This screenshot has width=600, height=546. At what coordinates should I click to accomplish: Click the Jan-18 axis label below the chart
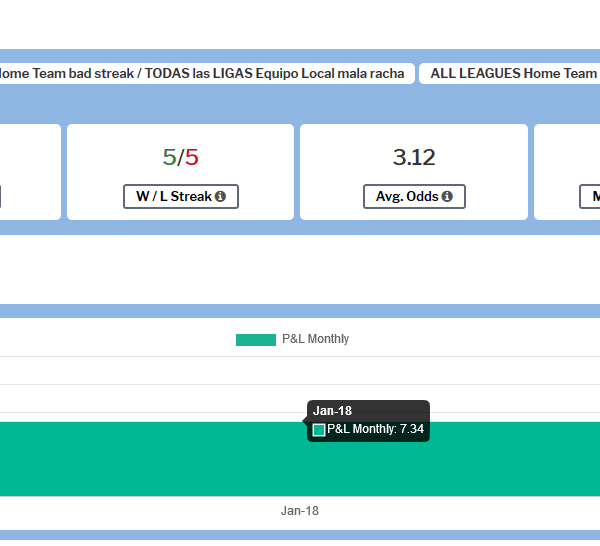click(x=300, y=511)
